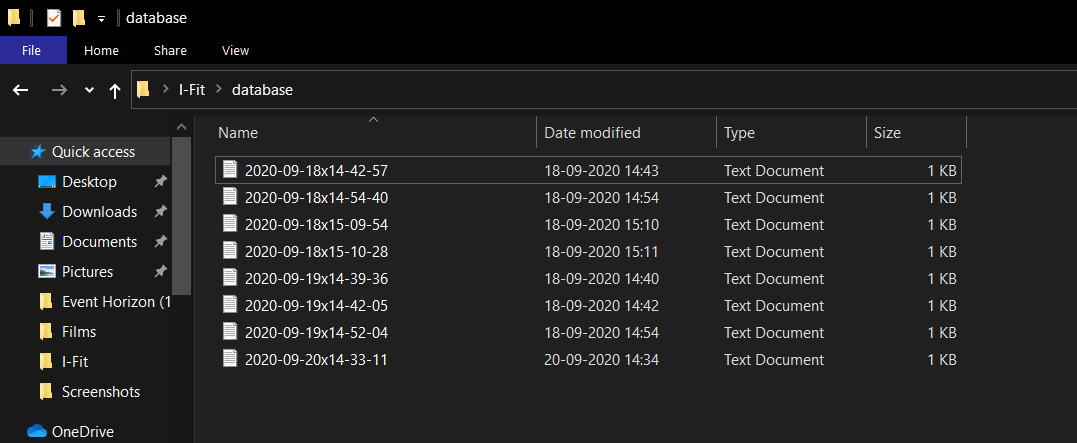Image resolution: width=1077 pixels, height=443 pixels.
Task: Switch to the View ribbon tab
Action: [235, 50]
